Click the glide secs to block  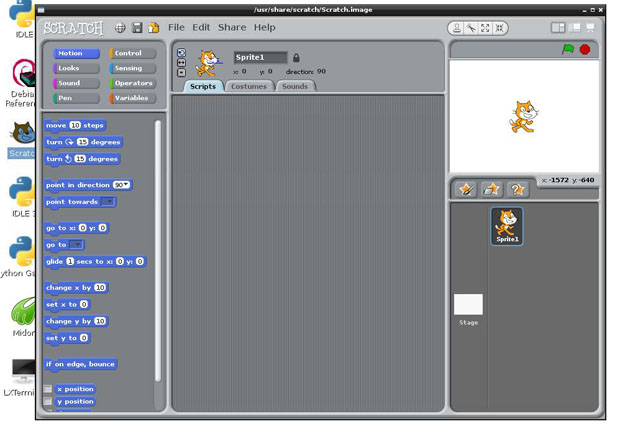click(95, 261)
